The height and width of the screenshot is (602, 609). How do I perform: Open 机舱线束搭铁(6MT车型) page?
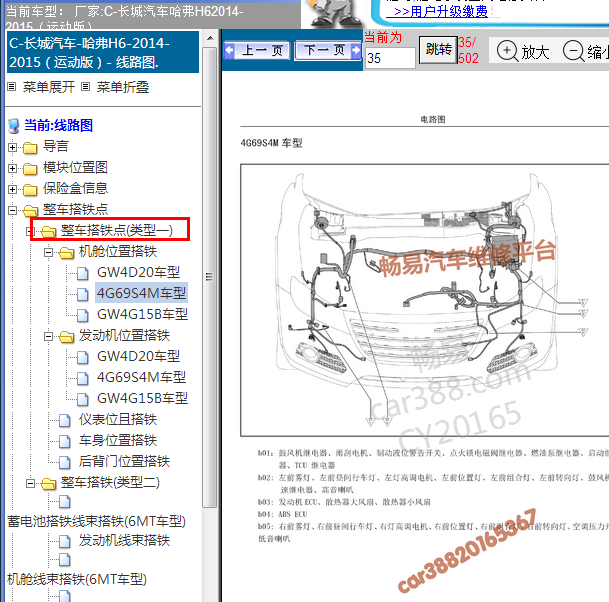(x=77, y=579)
